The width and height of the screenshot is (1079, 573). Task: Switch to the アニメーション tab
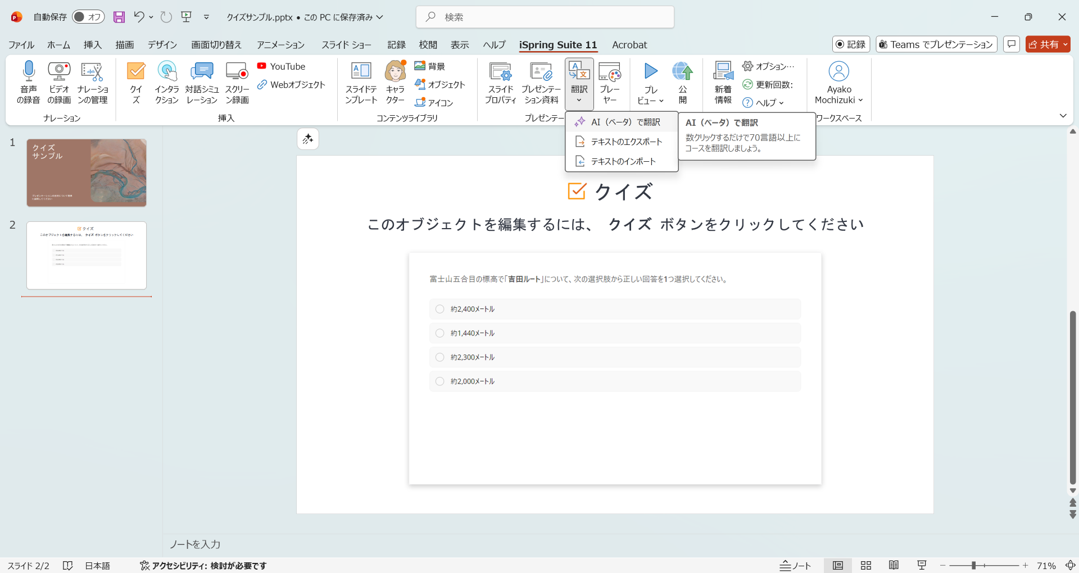[280, 45]
